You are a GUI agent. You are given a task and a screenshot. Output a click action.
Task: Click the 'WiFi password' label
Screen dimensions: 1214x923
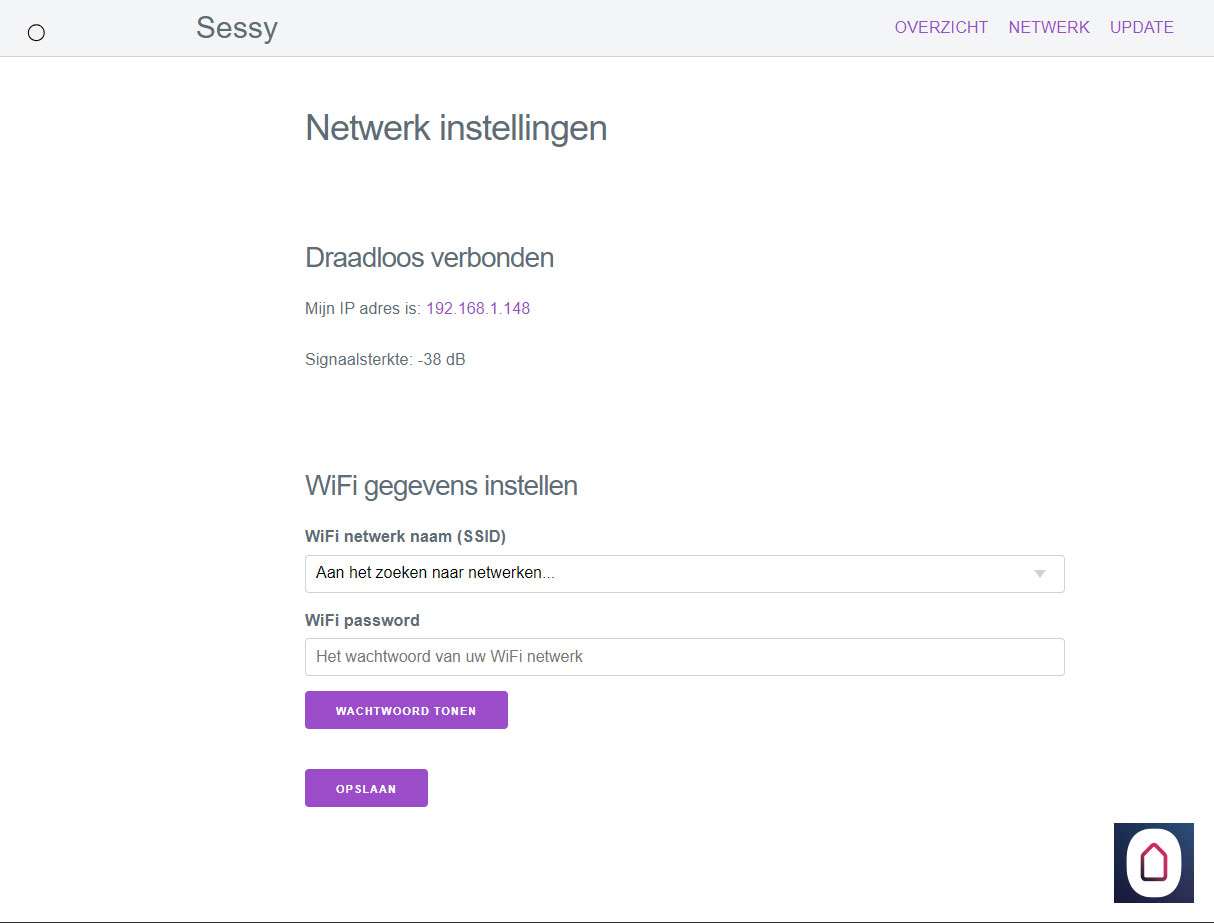362,621
